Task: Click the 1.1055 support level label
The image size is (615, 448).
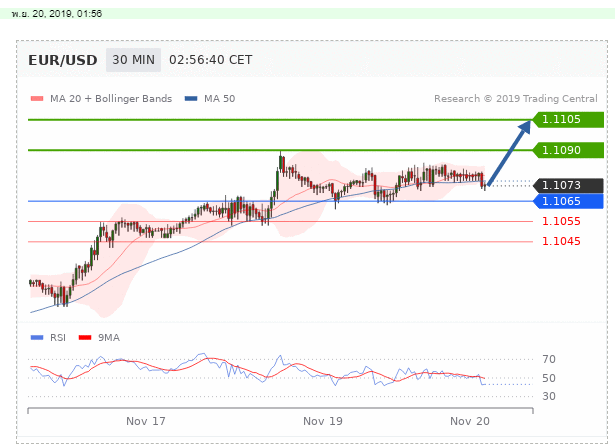Action: [x=561, y=221]
